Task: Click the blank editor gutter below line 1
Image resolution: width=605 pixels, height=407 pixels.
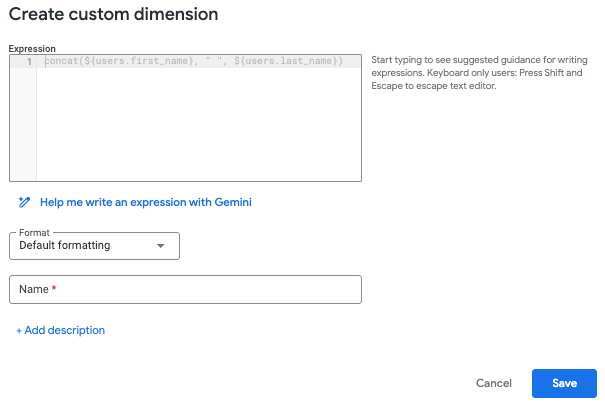Action: pos(23,124)
